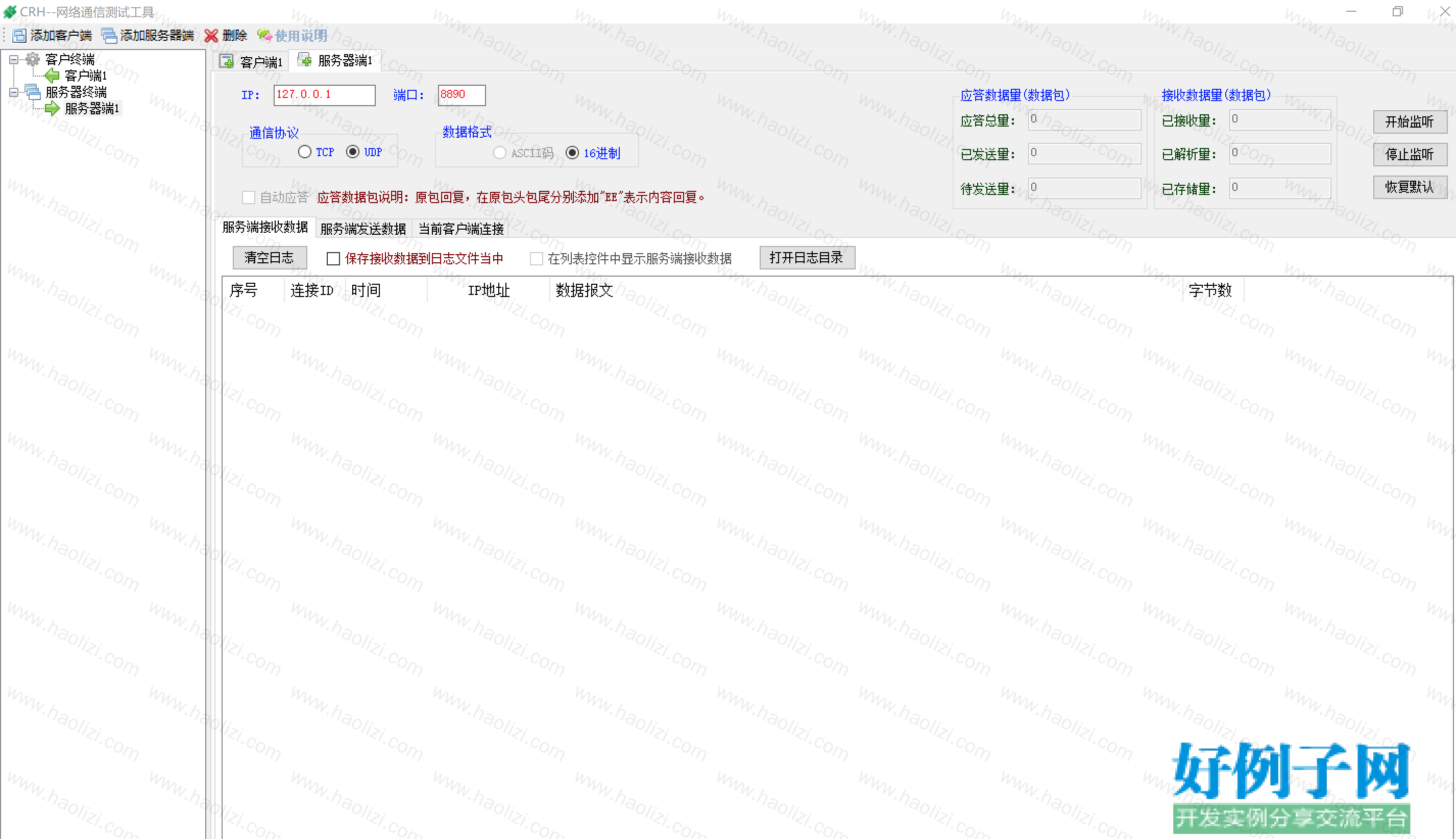Click the 连接ID column header
Viewport: 1456px width, 839px height.
(314, 290)
